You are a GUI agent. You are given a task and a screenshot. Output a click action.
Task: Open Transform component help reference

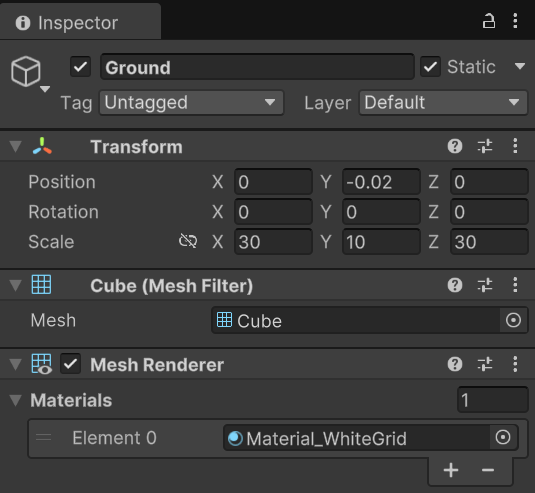click(x=455, y=146)
